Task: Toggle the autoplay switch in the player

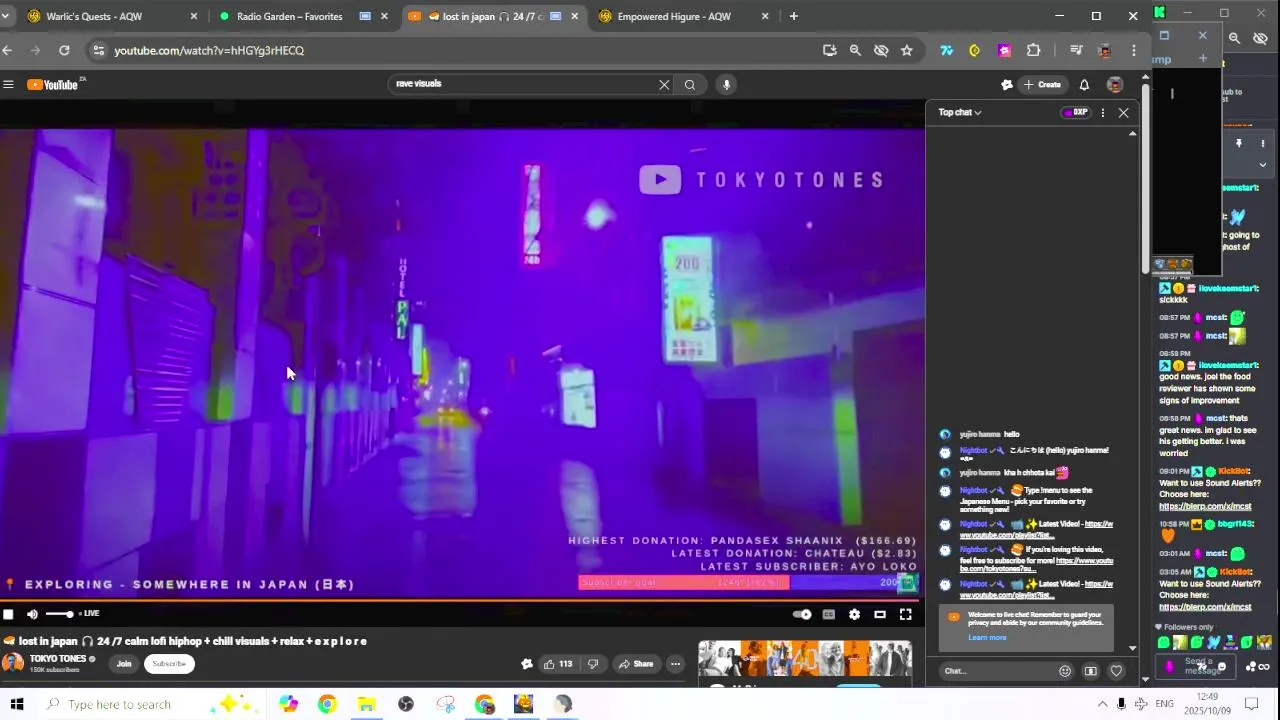Action: pyautogui.click(x=802, y=614)
